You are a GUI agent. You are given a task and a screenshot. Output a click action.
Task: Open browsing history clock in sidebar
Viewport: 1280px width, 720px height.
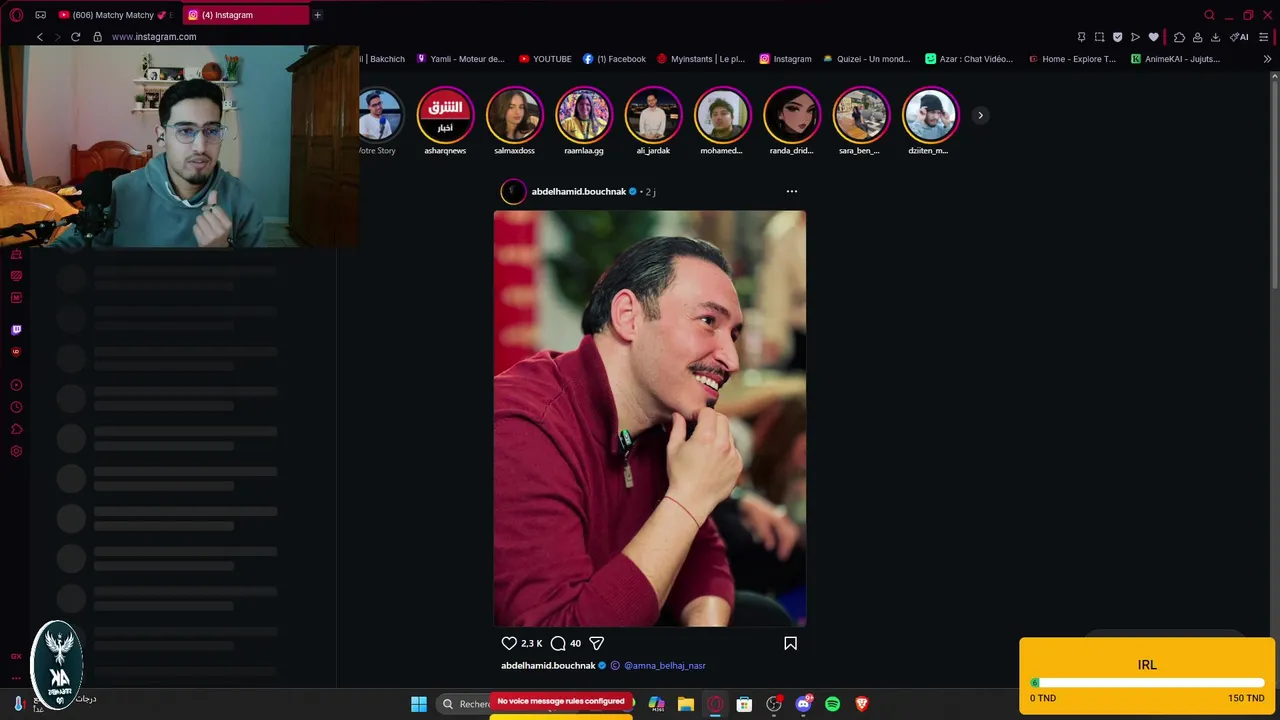pyautogui.click(x=16, y=407)
